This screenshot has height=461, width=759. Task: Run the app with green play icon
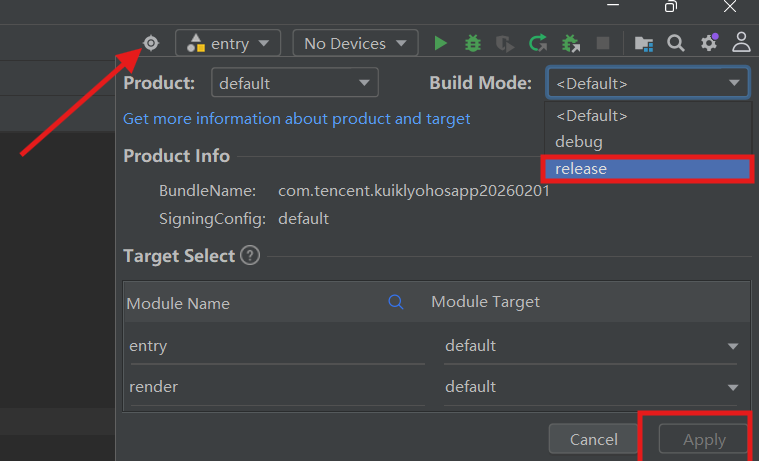tap(440, 43)
